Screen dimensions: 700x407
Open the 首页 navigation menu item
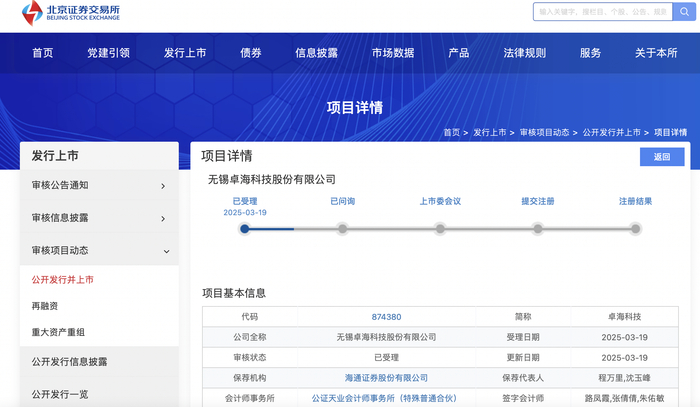(x=43, y=54)
